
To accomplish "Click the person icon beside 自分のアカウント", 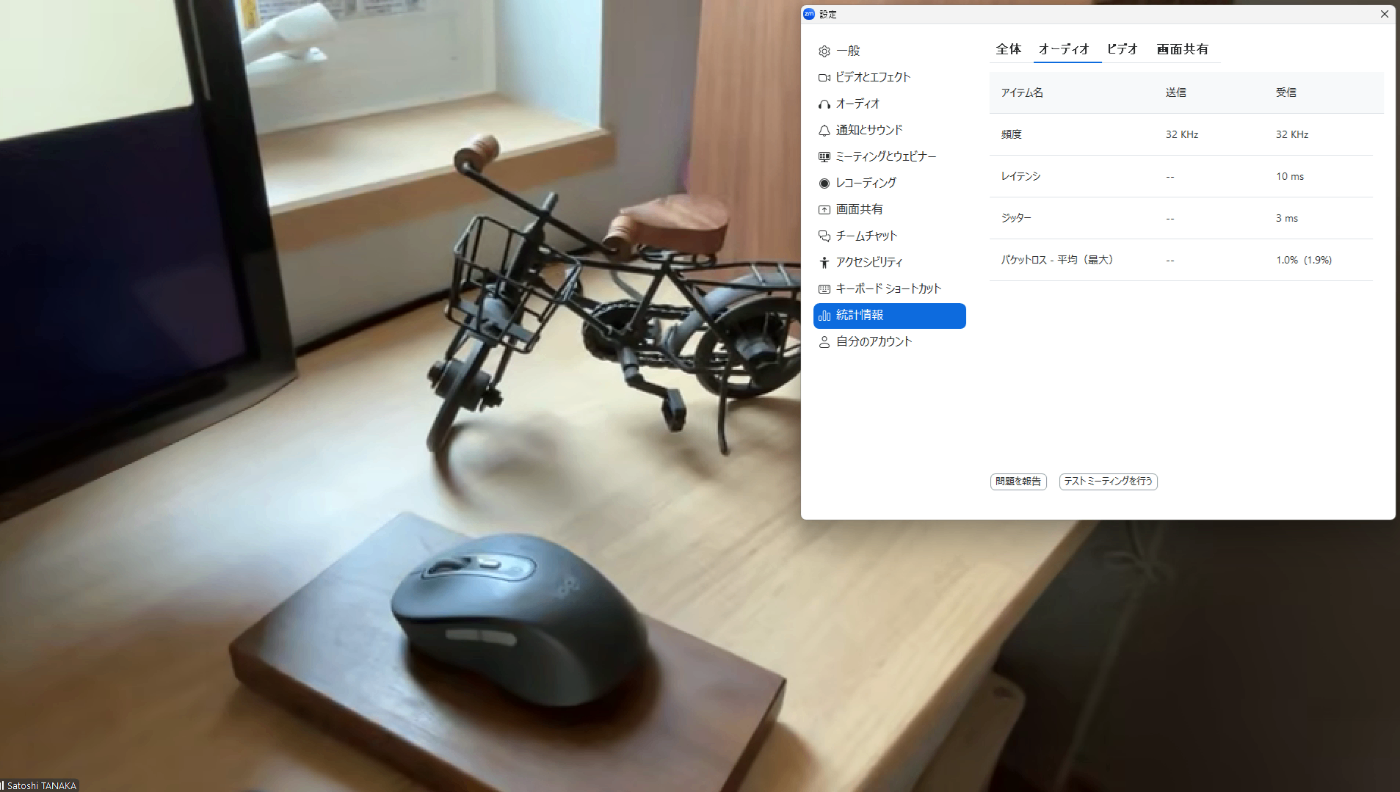I will [824, 342].
